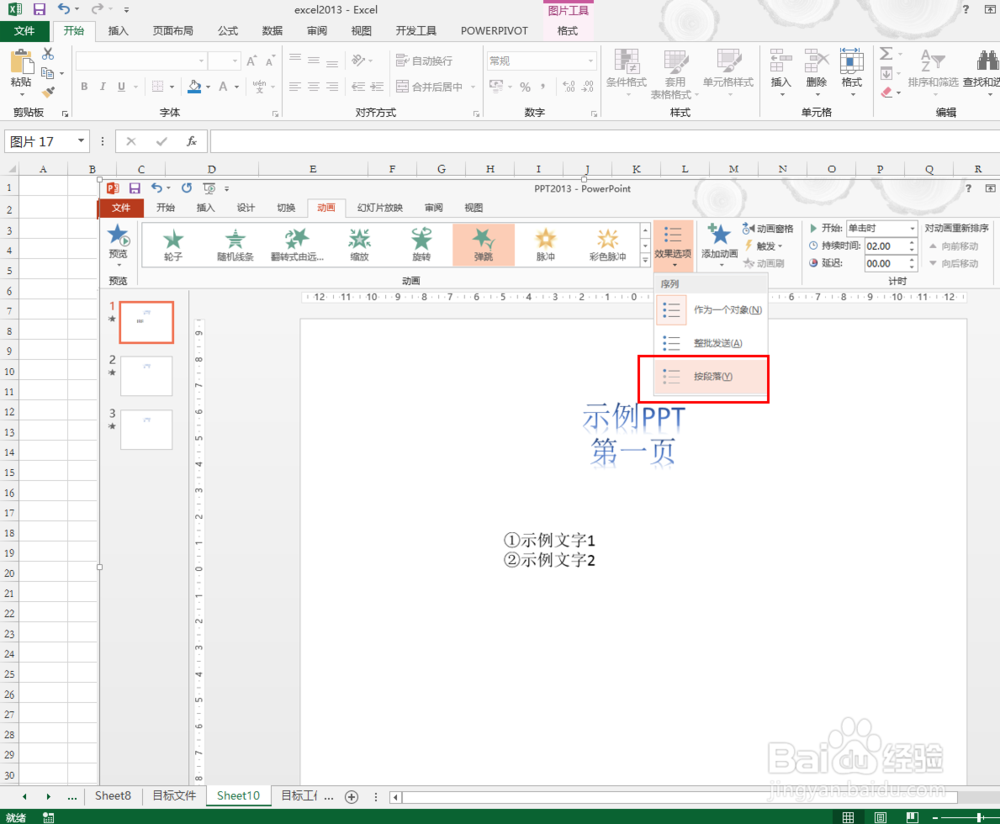Viewport: 1000px width, 824px height.
Task: Click the Excel 插入 cells icon
Action: 781,62
